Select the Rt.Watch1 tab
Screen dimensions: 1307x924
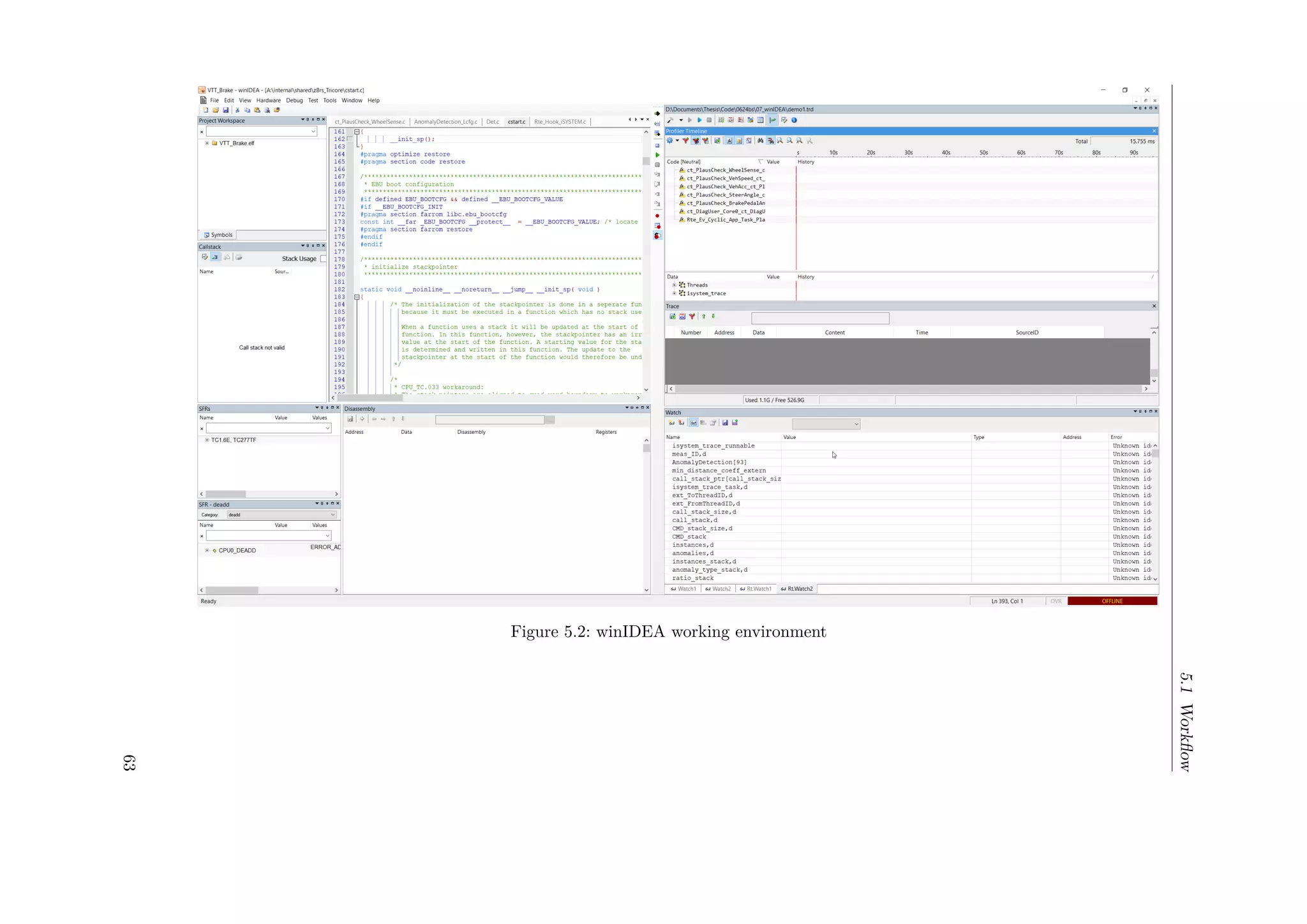(756, 589)
